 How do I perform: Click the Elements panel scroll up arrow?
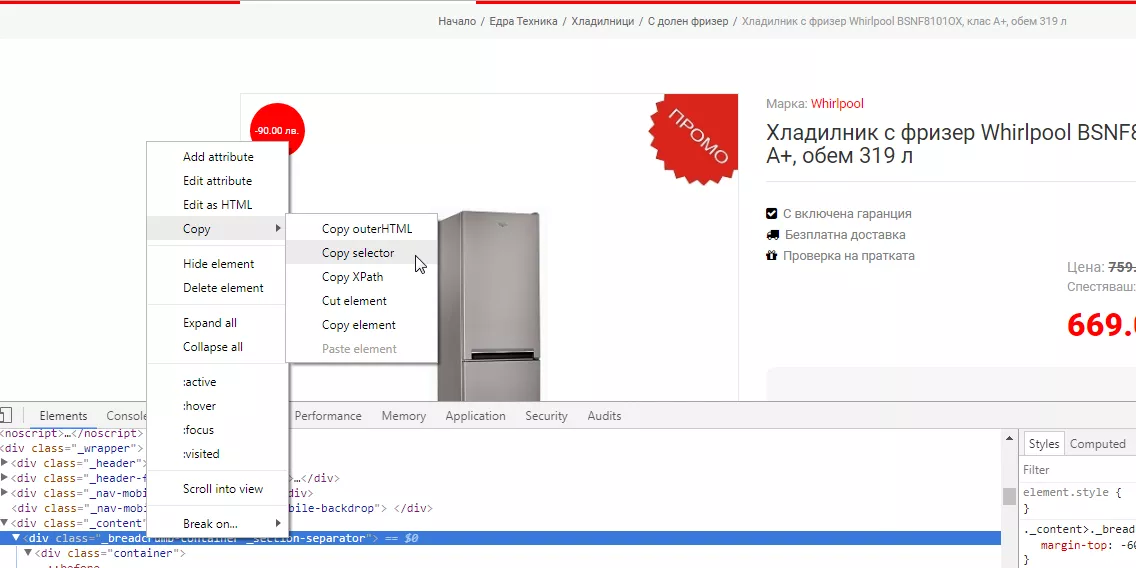coord(1008,438)
